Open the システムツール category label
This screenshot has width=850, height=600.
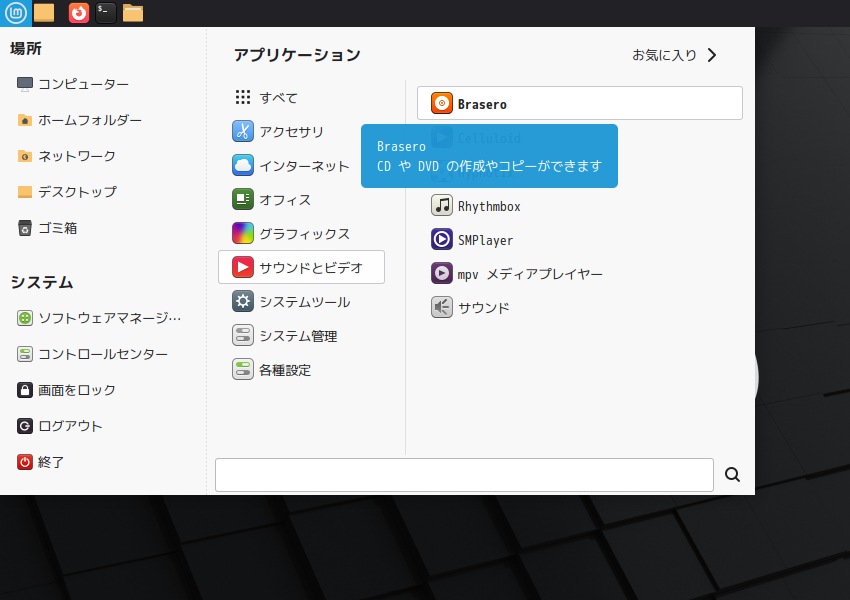pos(305,302)
